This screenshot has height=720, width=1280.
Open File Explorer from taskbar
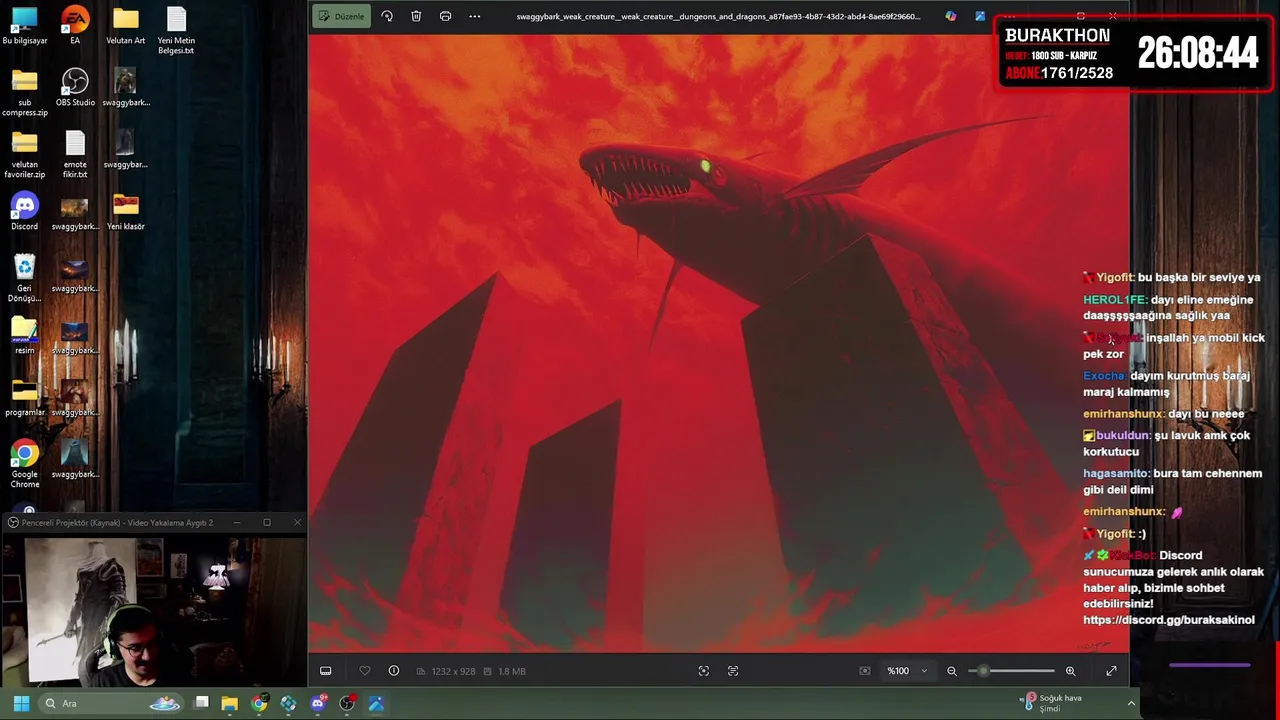(x=230, y=703)
